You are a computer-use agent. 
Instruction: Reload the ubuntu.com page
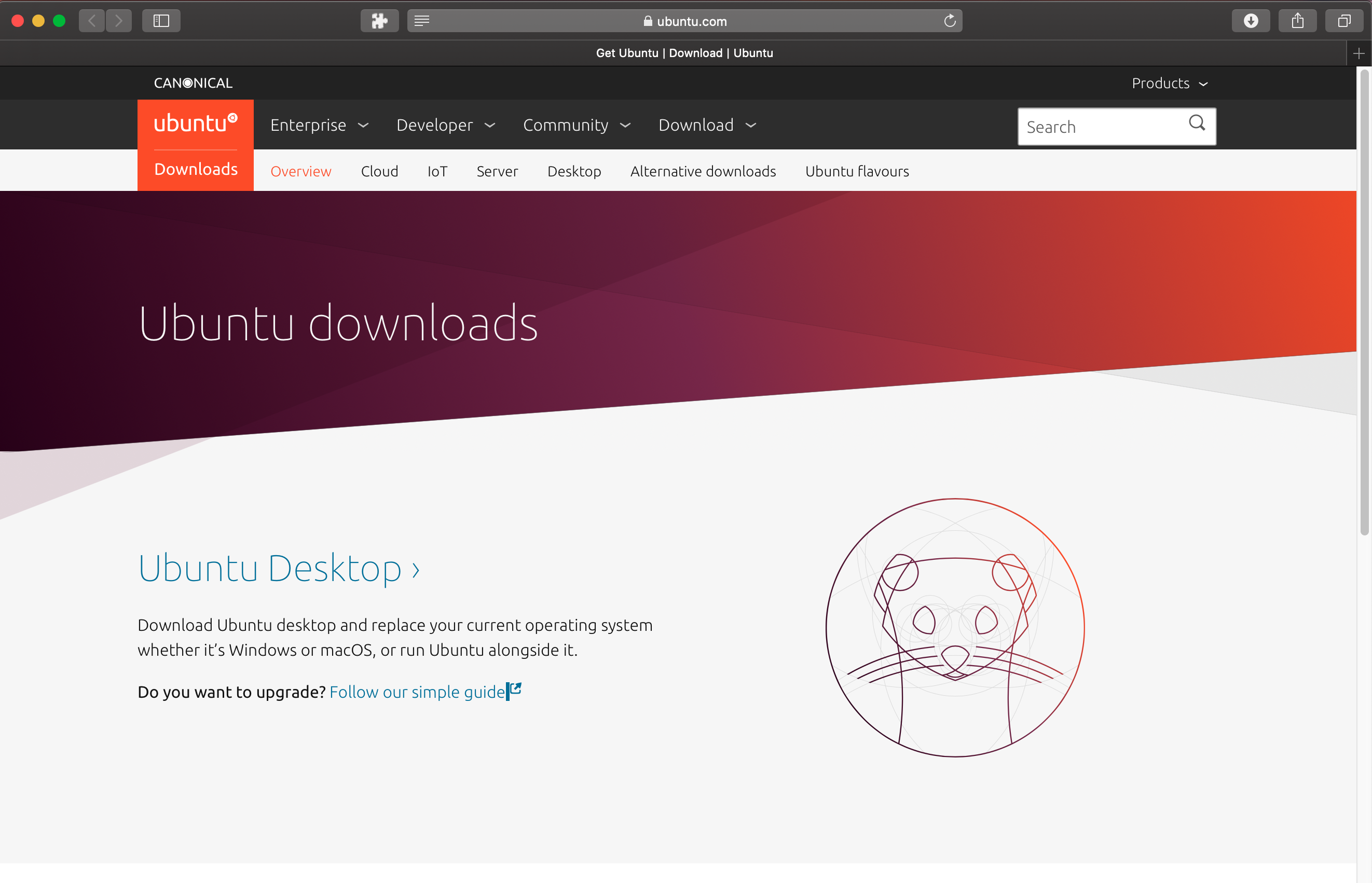point(950,21)
